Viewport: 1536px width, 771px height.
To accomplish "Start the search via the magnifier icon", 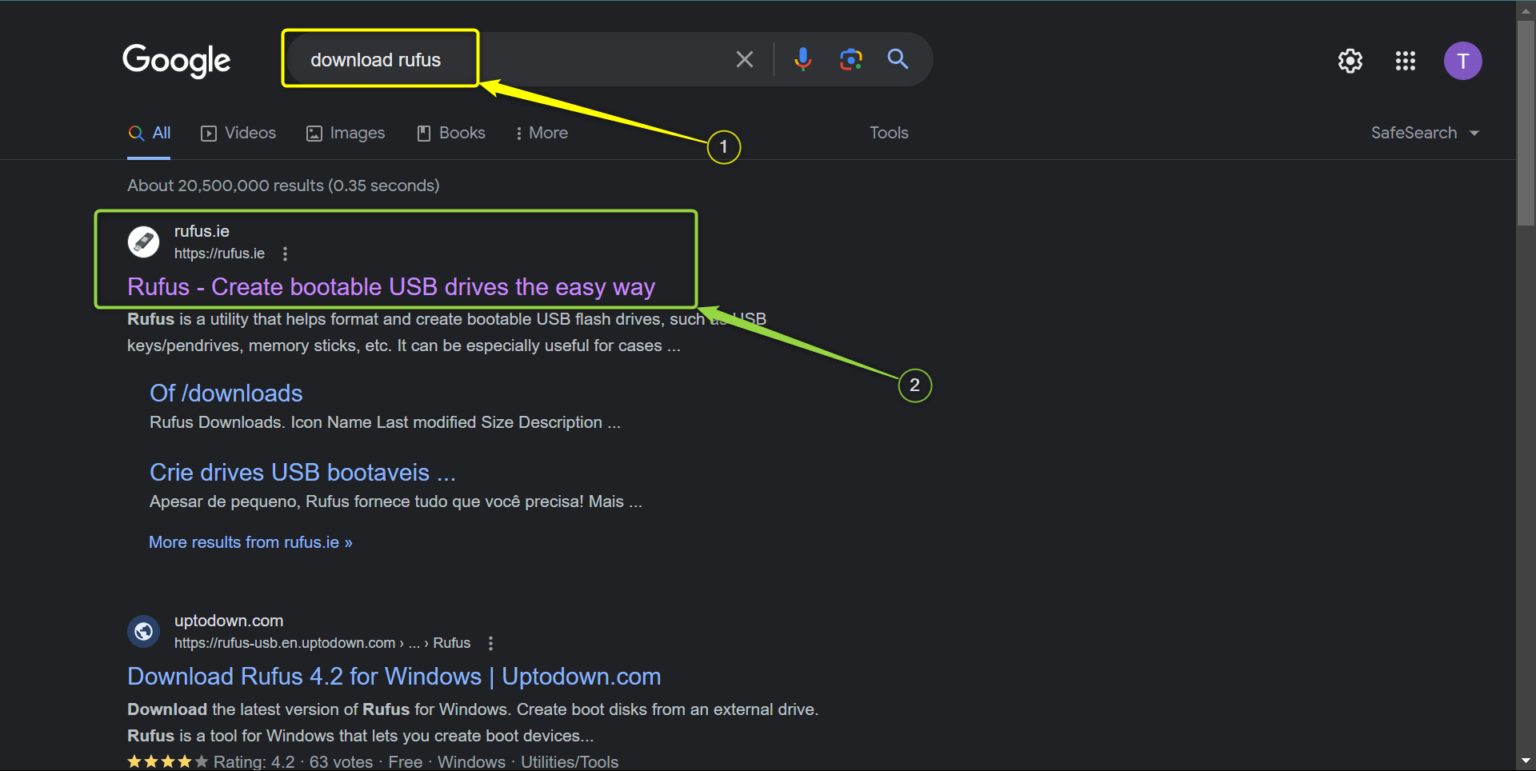I will tap(897, 59).
